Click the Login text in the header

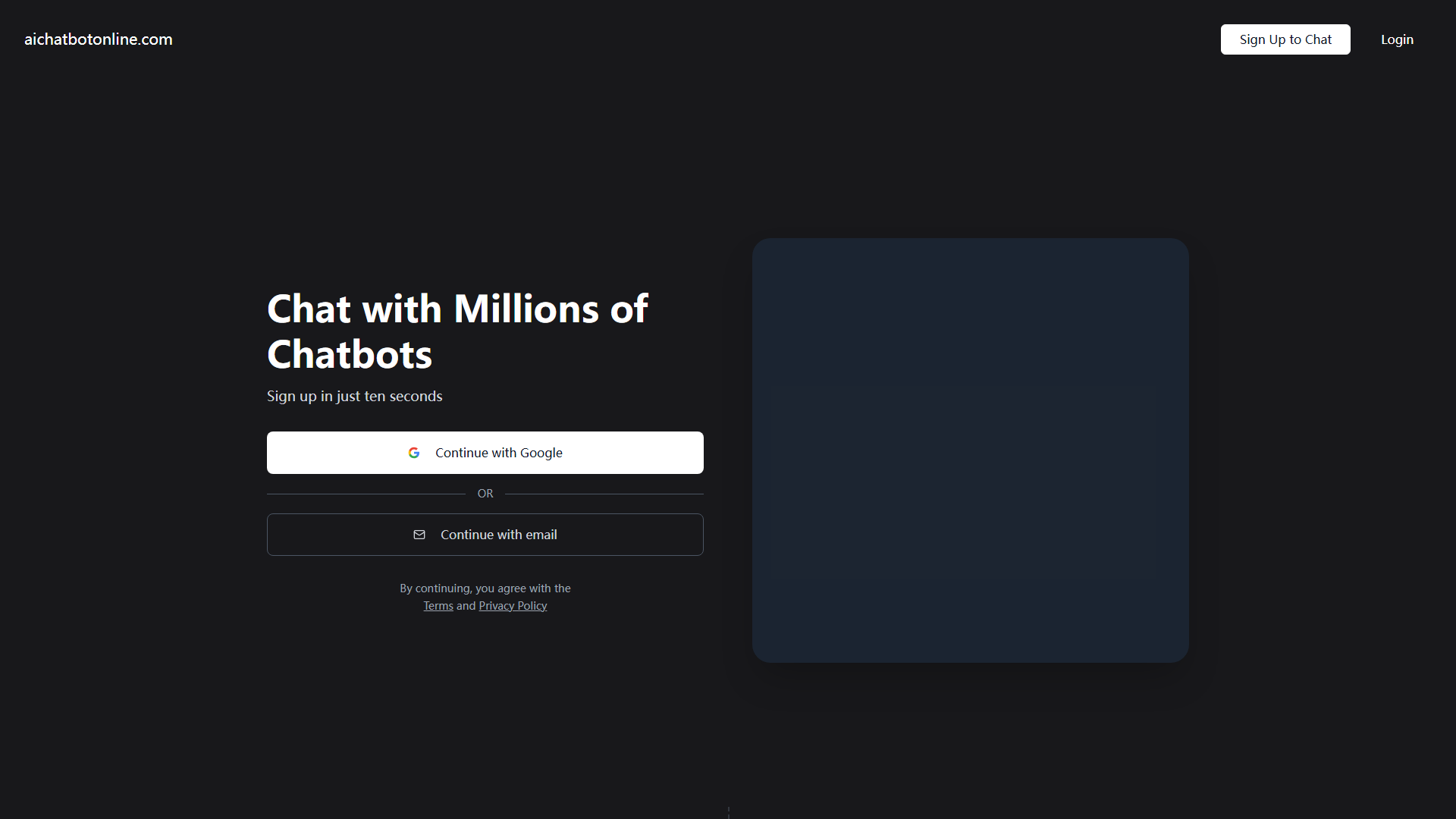[1397, 39]
